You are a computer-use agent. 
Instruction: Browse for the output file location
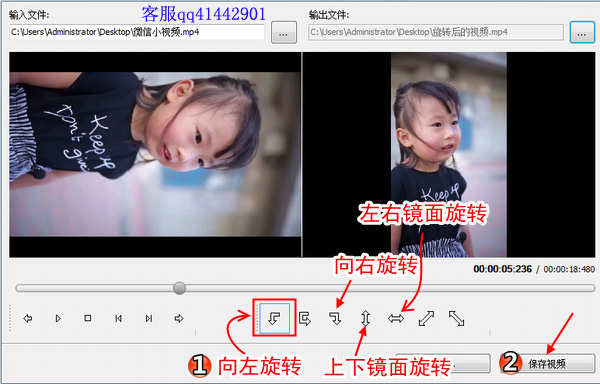582,33
